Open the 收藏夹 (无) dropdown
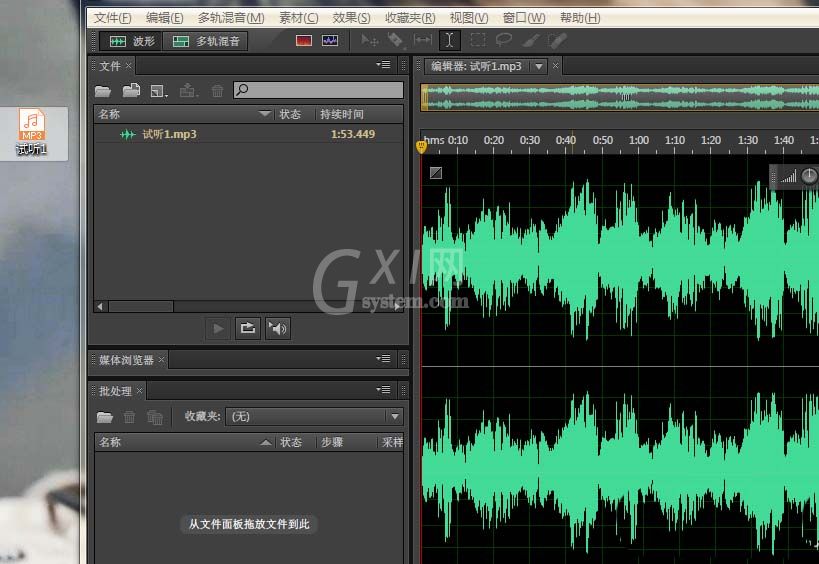 tap(314, 416)
